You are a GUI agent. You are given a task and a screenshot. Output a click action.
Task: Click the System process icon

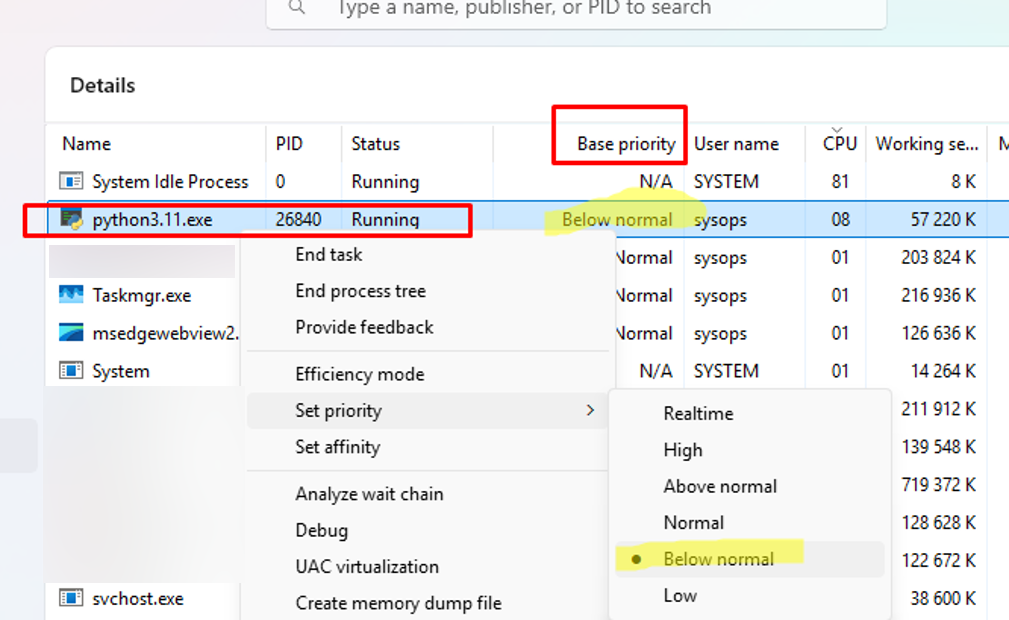(x=71, y=370)
